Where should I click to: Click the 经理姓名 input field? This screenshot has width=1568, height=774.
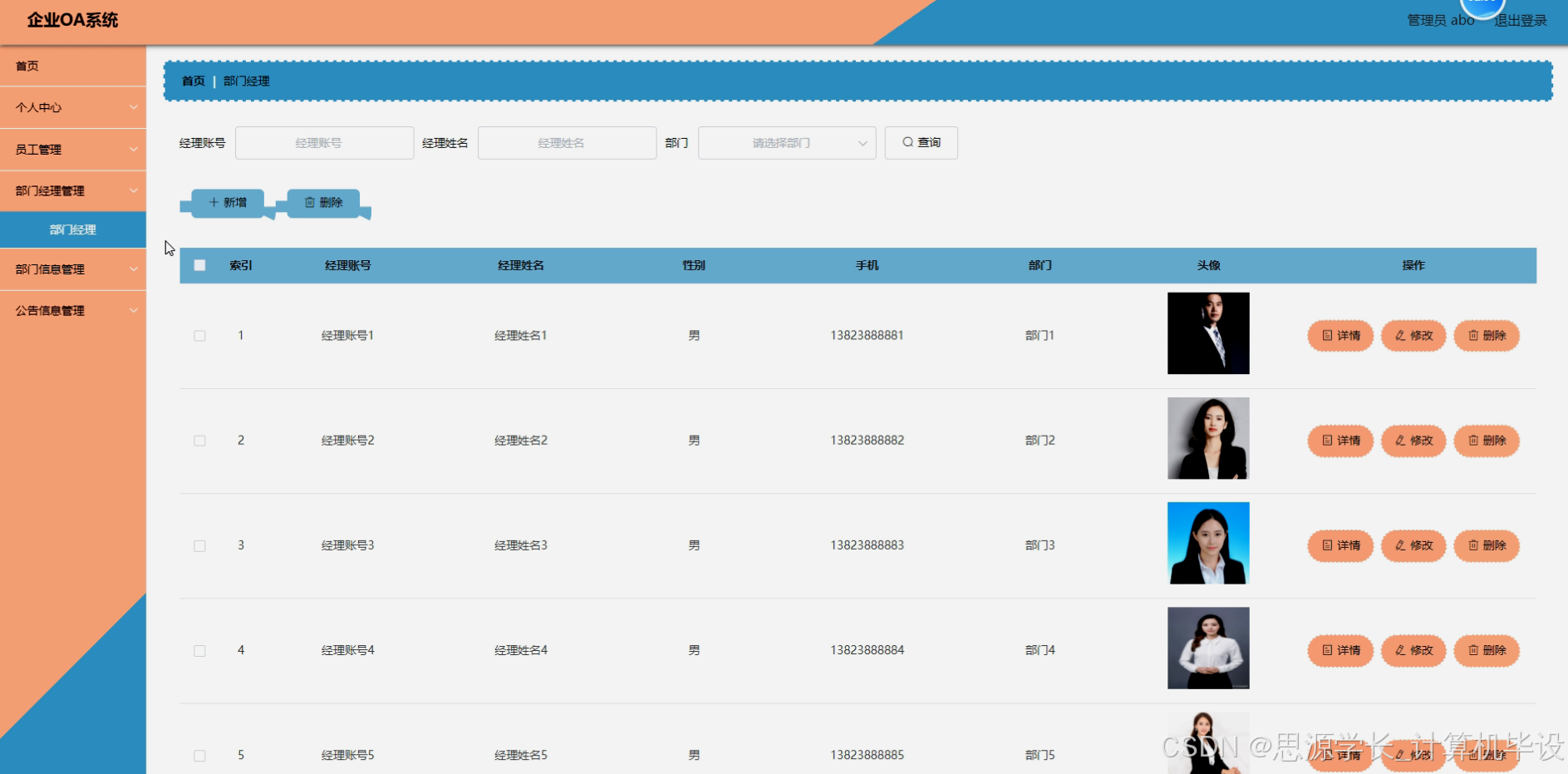pos(567,142)
